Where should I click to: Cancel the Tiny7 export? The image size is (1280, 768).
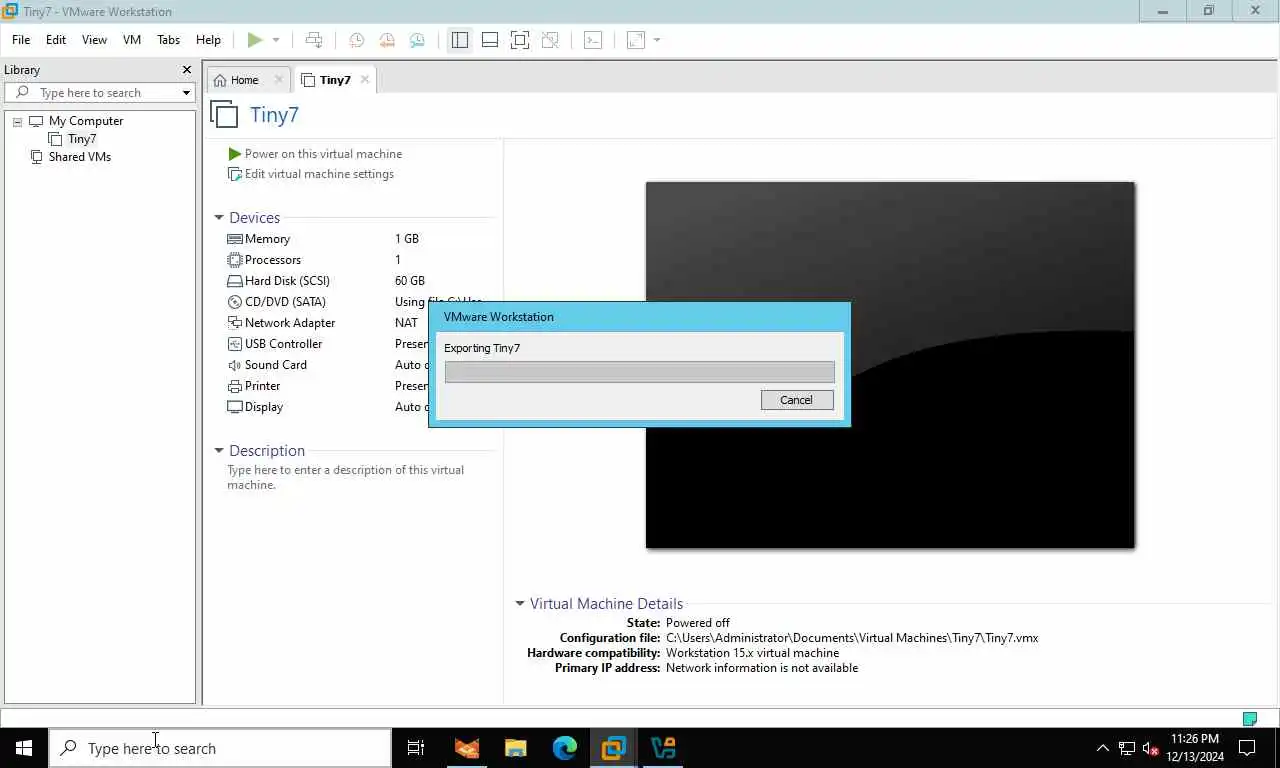point(797,400)
